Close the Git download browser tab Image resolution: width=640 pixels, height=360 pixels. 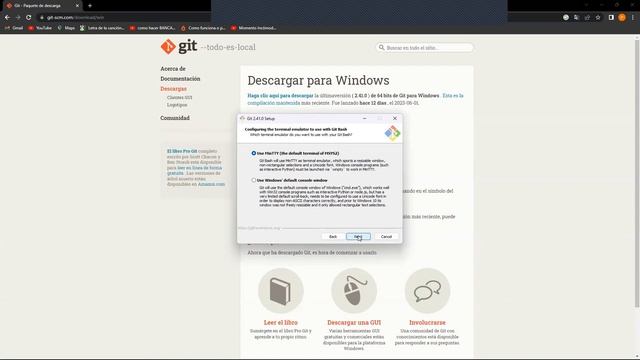pyautogui.click(x=77, y=6)
